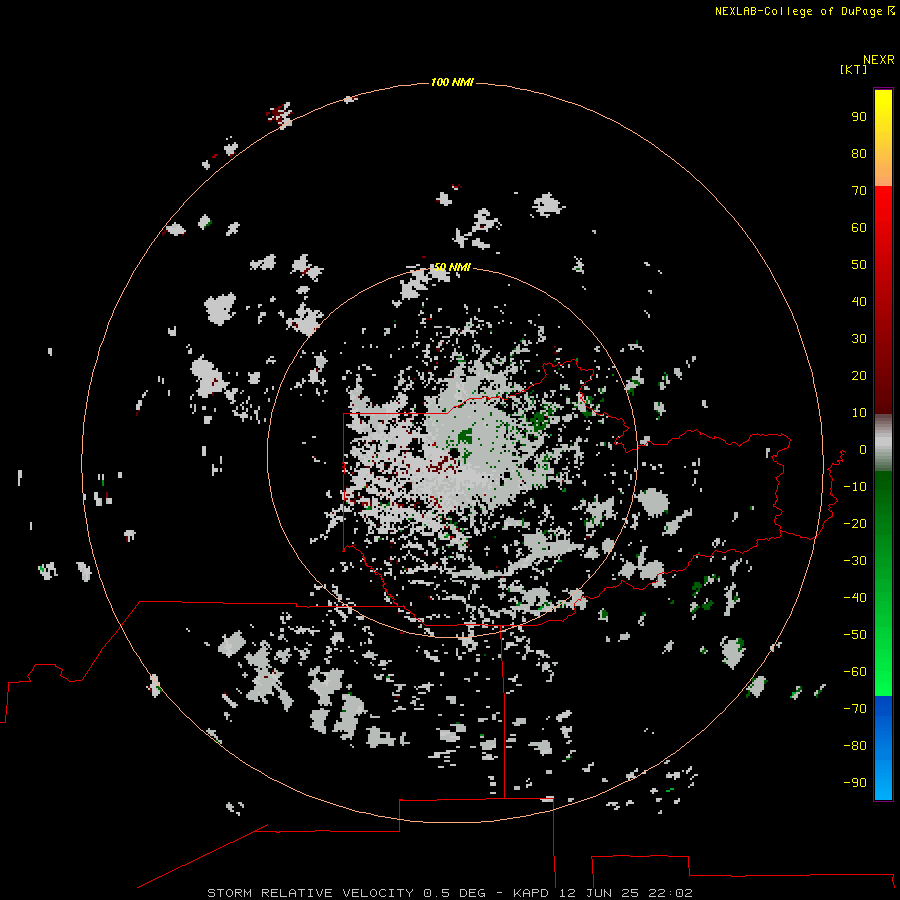Click the 0.5 DEG elevation text
This screenshot has height=900, width=900.
pyautogui.click(x=455, y=893)
